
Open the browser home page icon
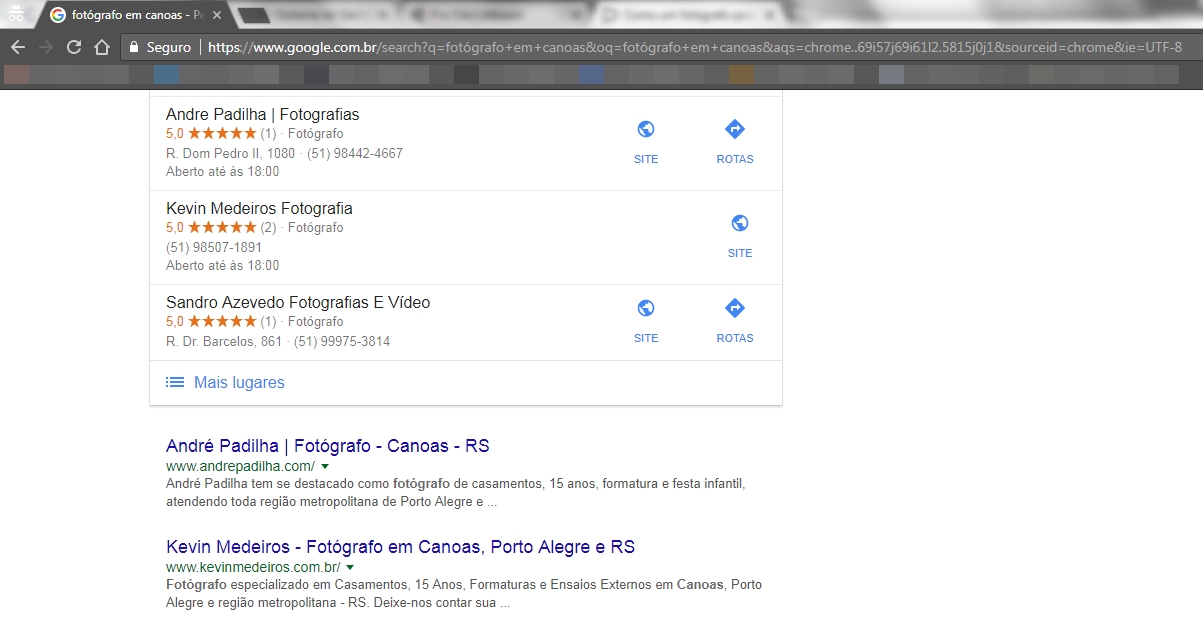(x=101, y=48)
